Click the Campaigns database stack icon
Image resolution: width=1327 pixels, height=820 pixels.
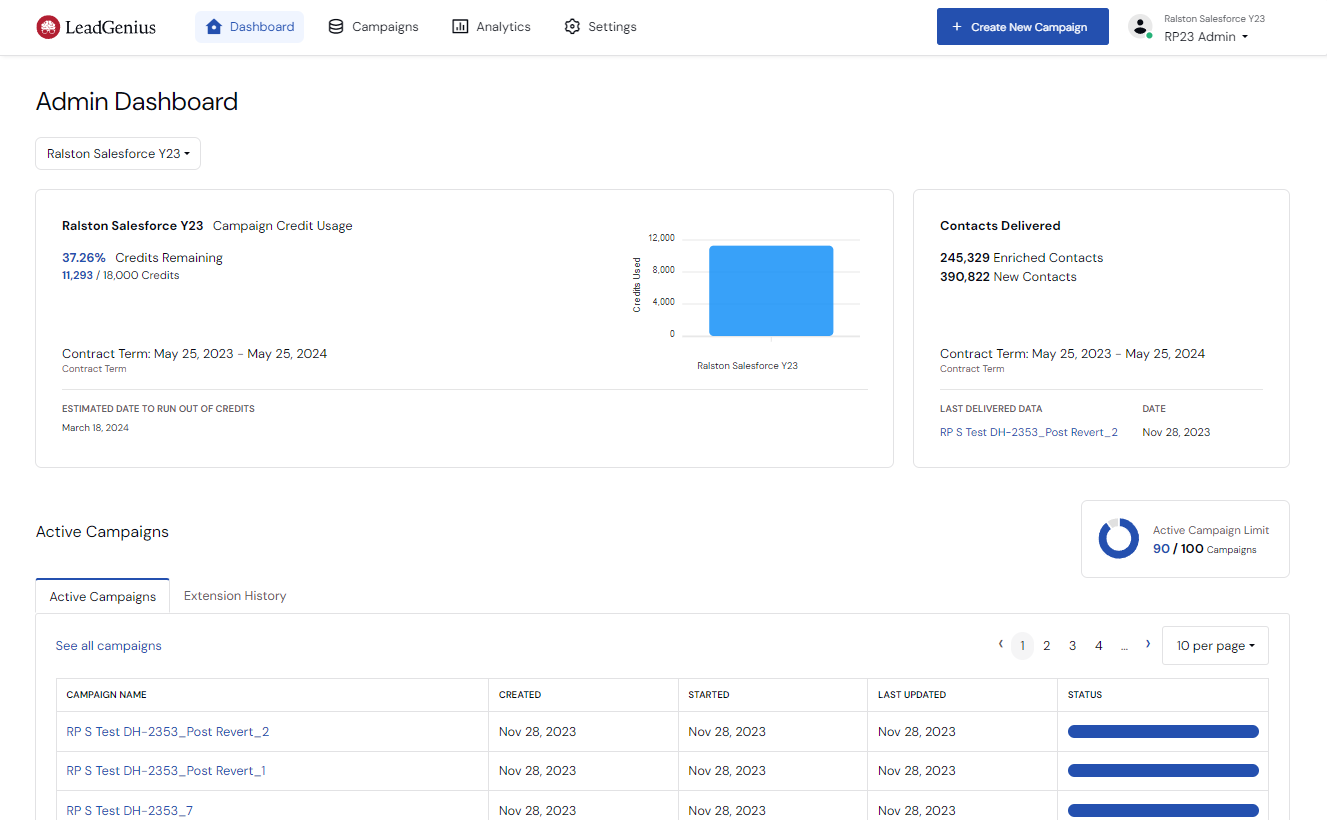click(x=336, y=27)
